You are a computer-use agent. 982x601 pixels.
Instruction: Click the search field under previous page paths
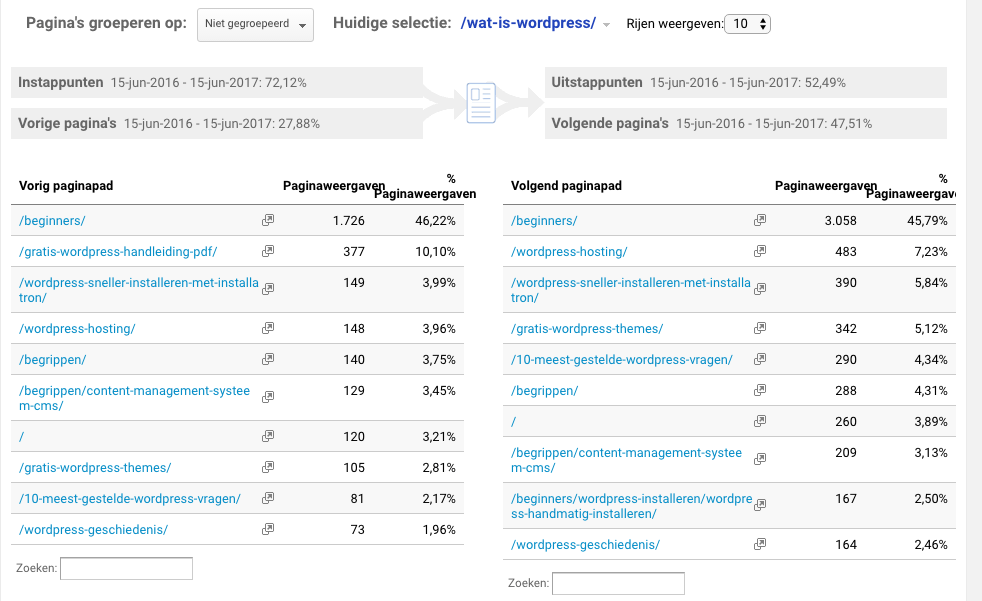point(126,568)
